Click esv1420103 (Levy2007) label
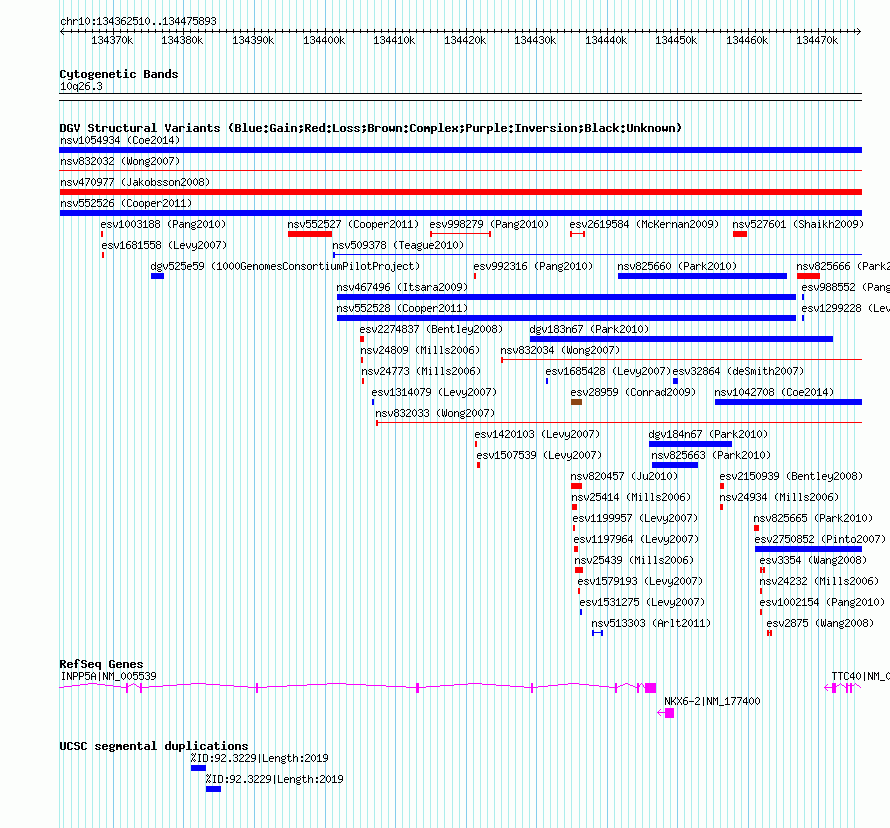Image resolution: width=890 pixels, height=828 pixels. (x=538, y=434)
